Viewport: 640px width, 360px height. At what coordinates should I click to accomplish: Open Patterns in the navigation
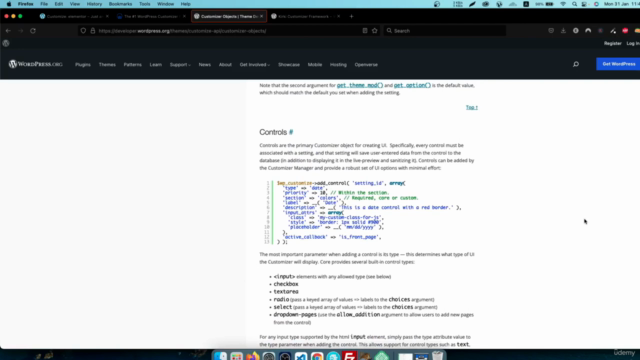click(x=133, y=64)
